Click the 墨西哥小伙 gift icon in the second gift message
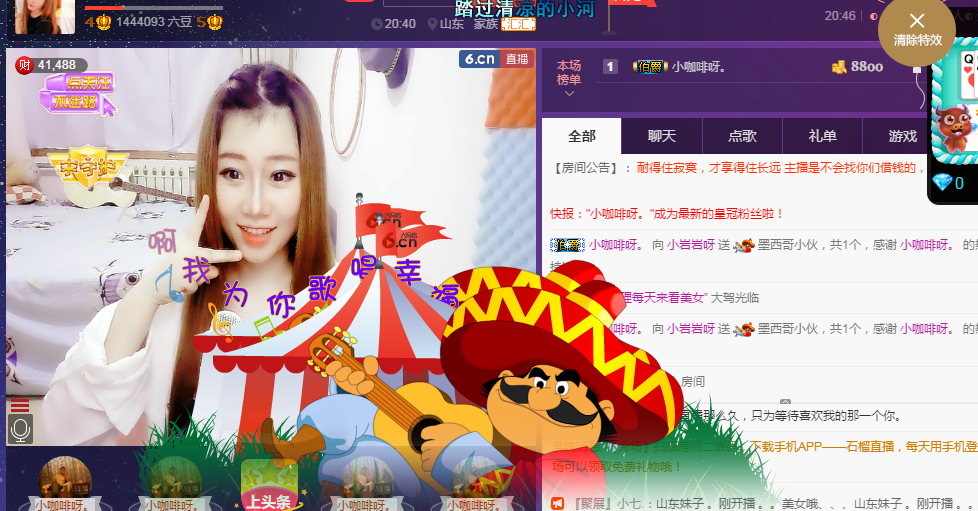 (743, 329)
